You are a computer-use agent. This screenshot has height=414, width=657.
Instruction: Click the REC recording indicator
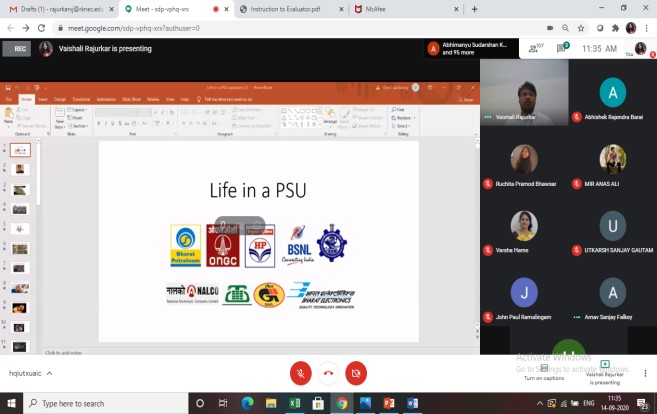coord(17,49)
